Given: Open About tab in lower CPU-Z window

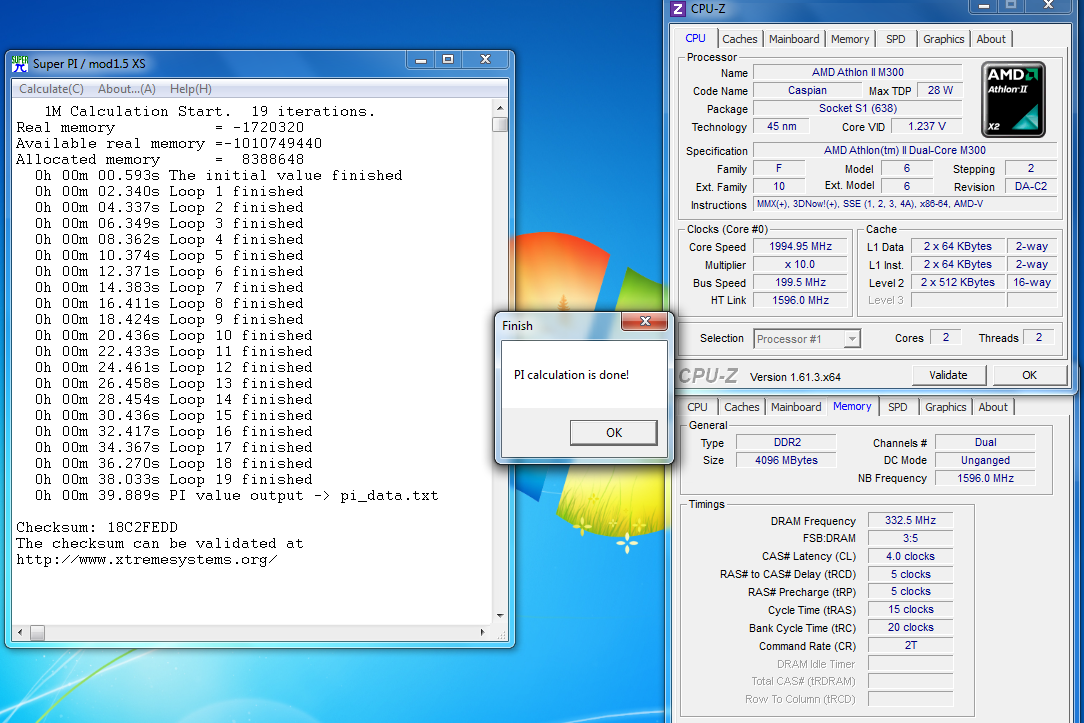Looking at the screenshot, I should point(993,407).
